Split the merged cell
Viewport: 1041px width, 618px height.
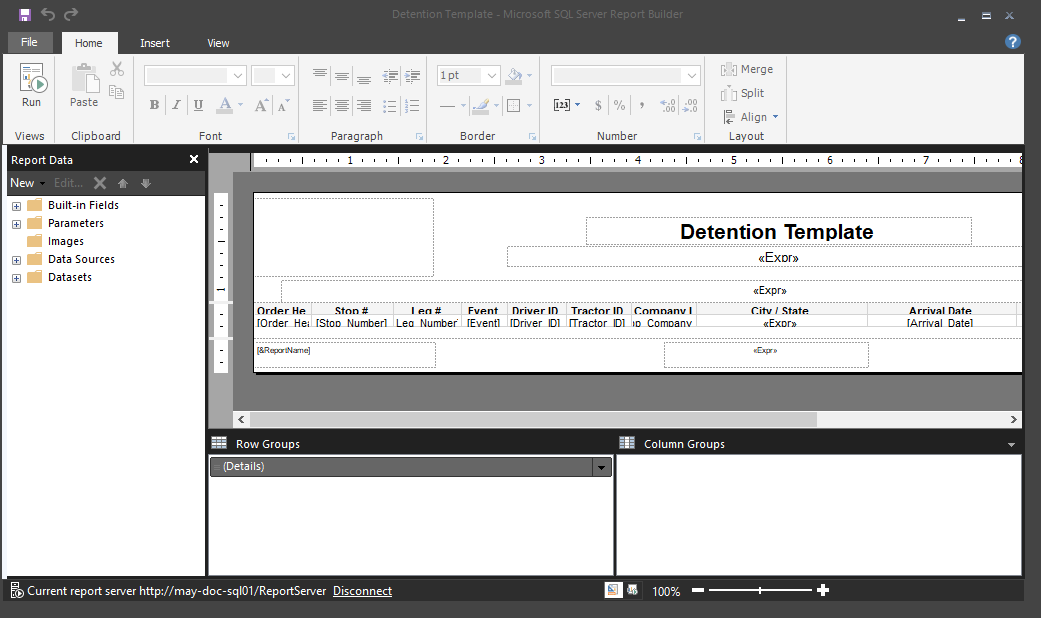[x=742, y=93]
